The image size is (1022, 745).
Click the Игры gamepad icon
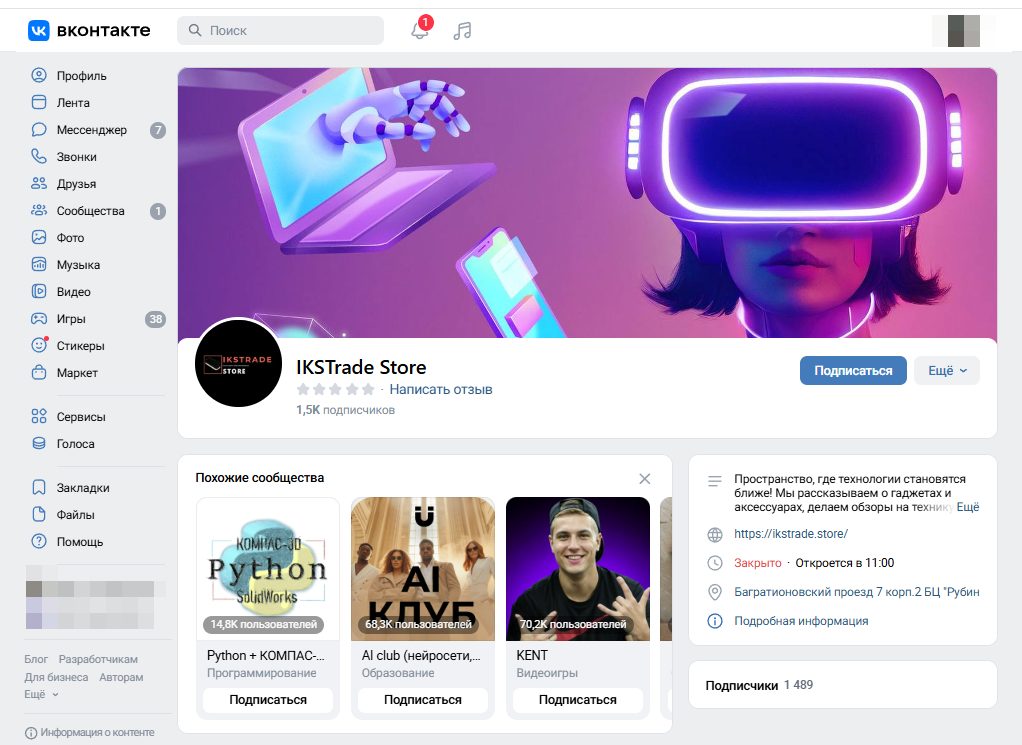pyautogui.click(x=39, y=319)
